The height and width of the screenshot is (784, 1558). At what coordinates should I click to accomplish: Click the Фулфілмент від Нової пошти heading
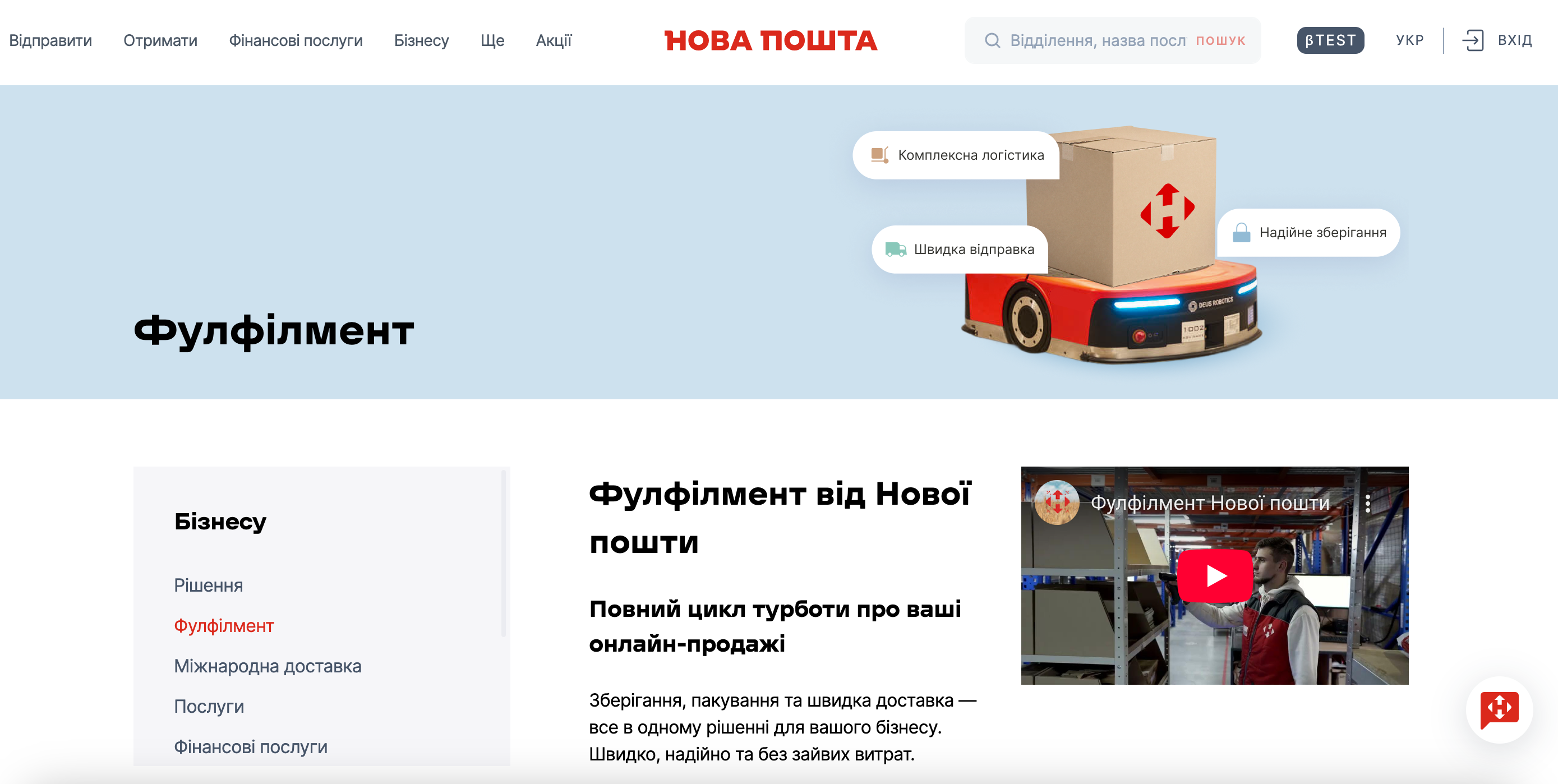(x=780, y=518)
